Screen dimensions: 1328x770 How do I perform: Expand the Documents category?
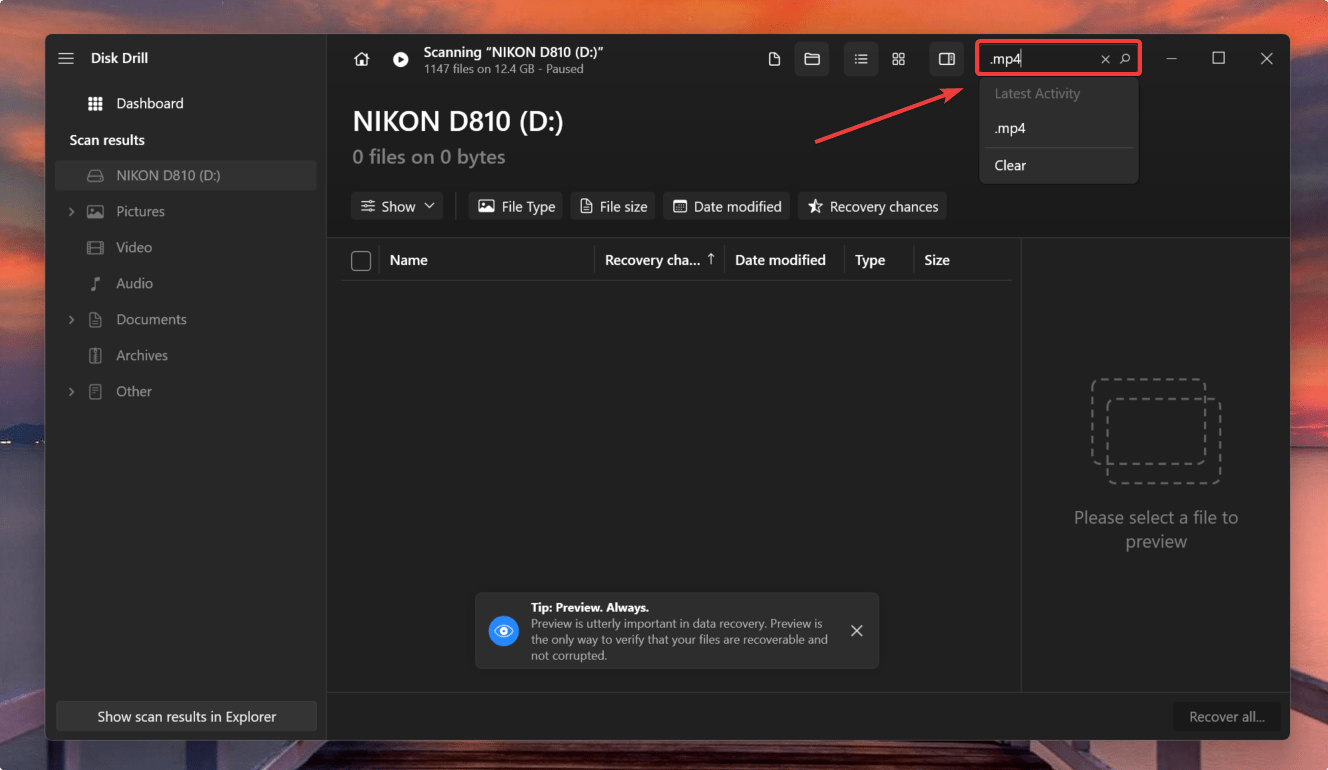(71, 319)
